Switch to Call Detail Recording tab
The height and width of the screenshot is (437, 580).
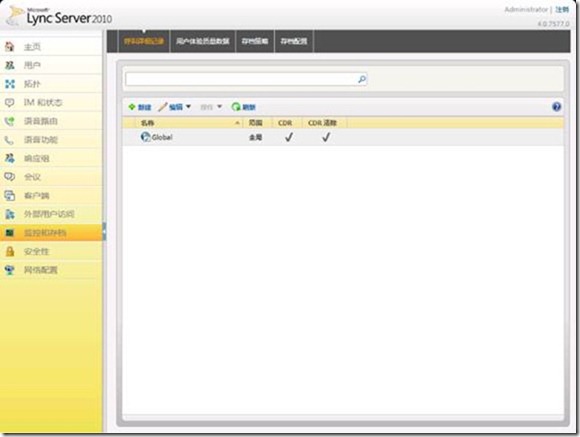[x=144, y=41]
